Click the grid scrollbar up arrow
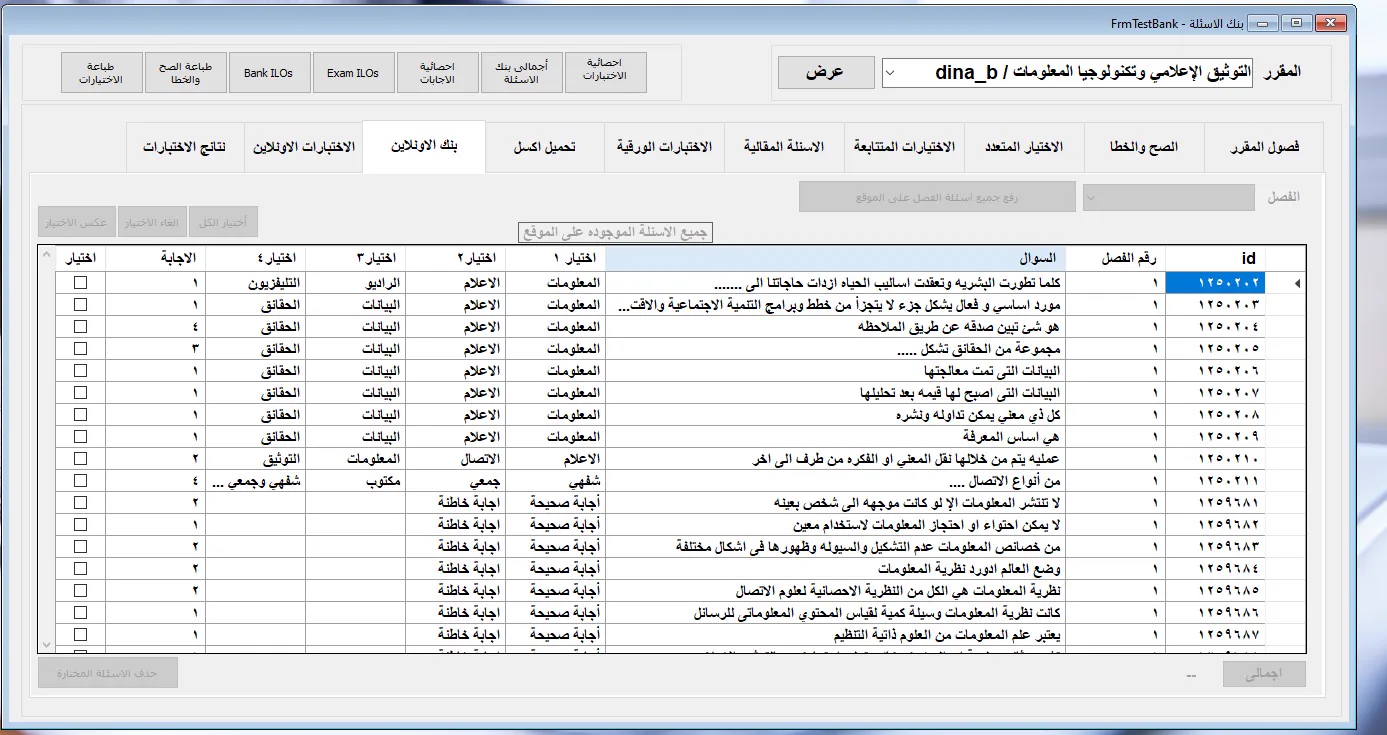This screenshot has width=1387, height=735. (46, 257)
